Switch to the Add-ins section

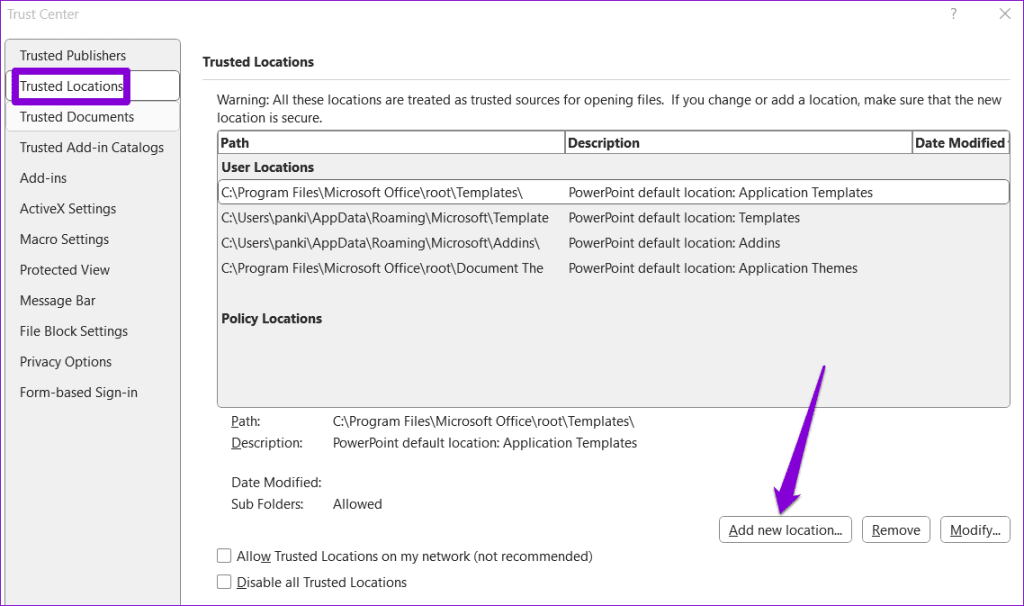tap(44, 178)
